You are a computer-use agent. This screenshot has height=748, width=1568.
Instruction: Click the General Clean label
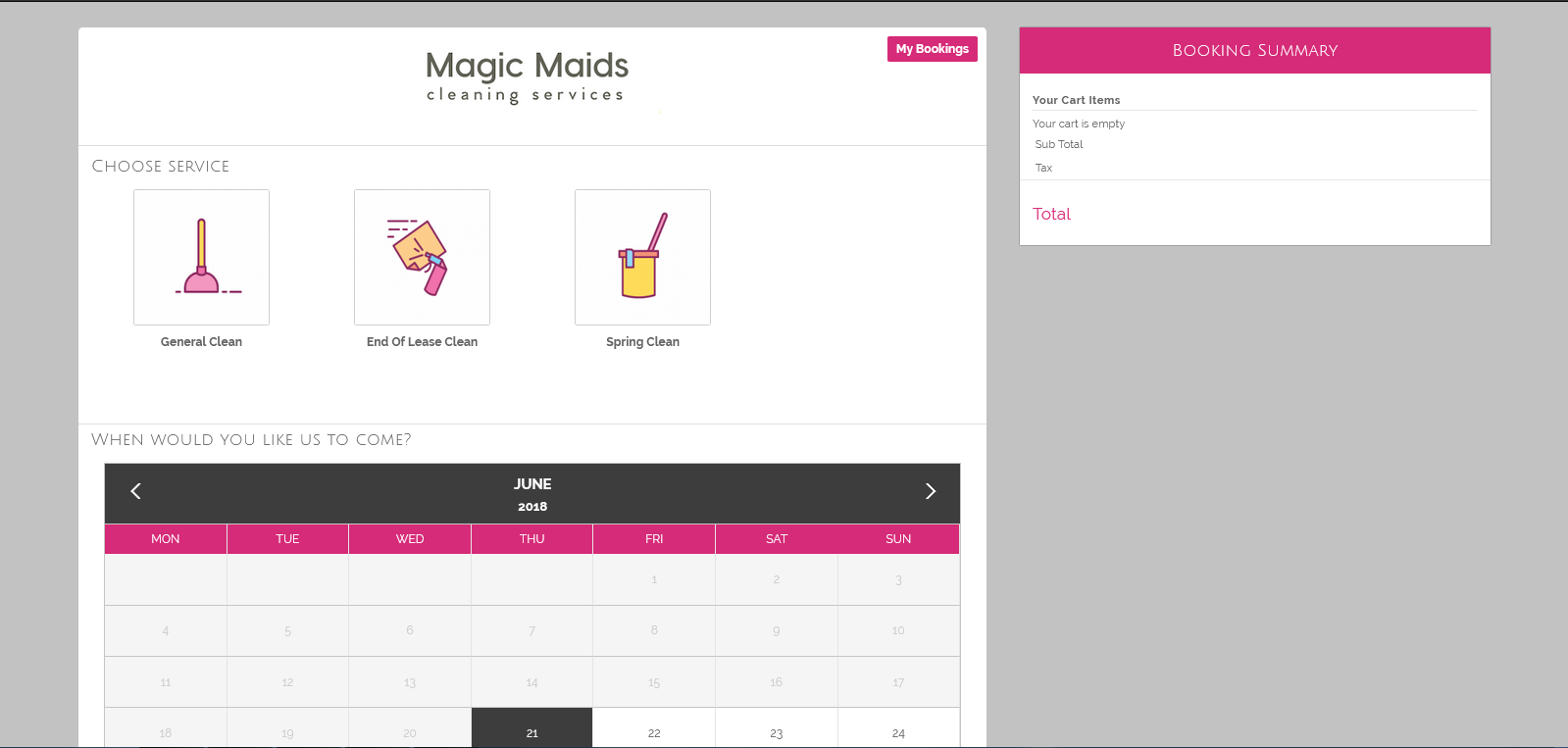(x=201, y=342)
